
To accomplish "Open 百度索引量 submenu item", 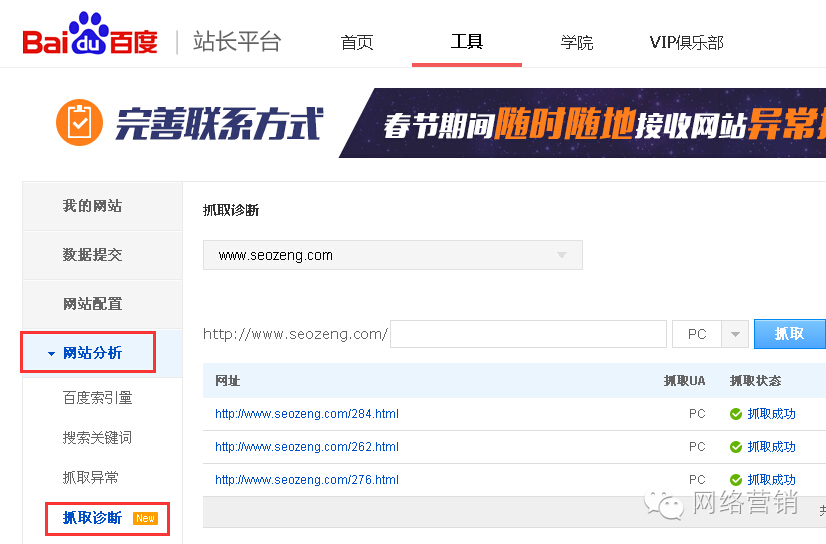I will pyautogui.click(x=97, y=398).
